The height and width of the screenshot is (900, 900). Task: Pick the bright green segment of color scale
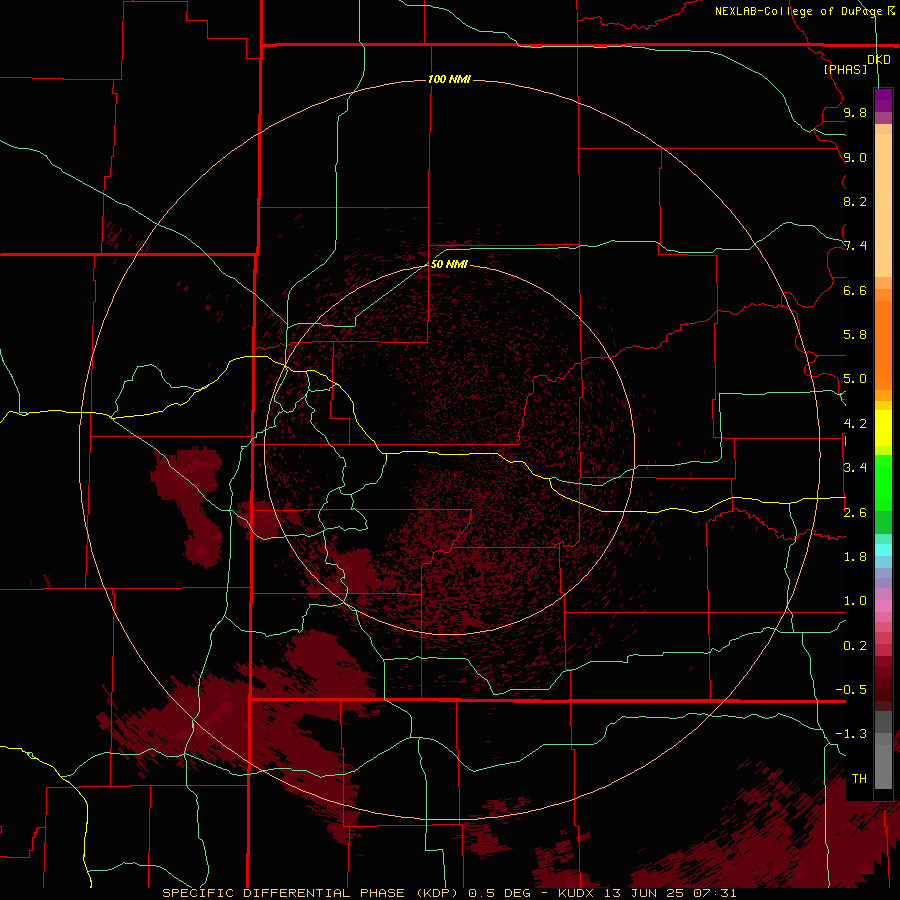pos(883,483)
